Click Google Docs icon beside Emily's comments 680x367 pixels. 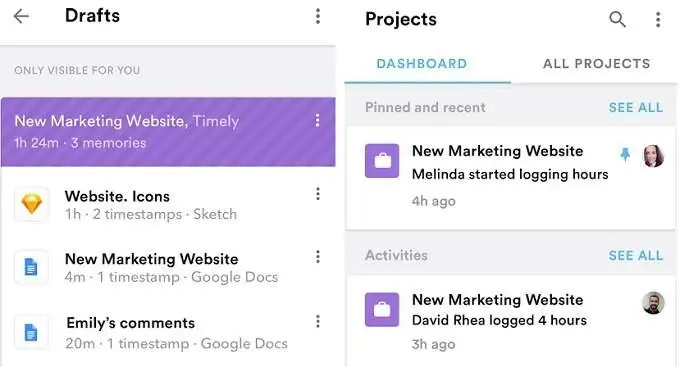point(31,332)
